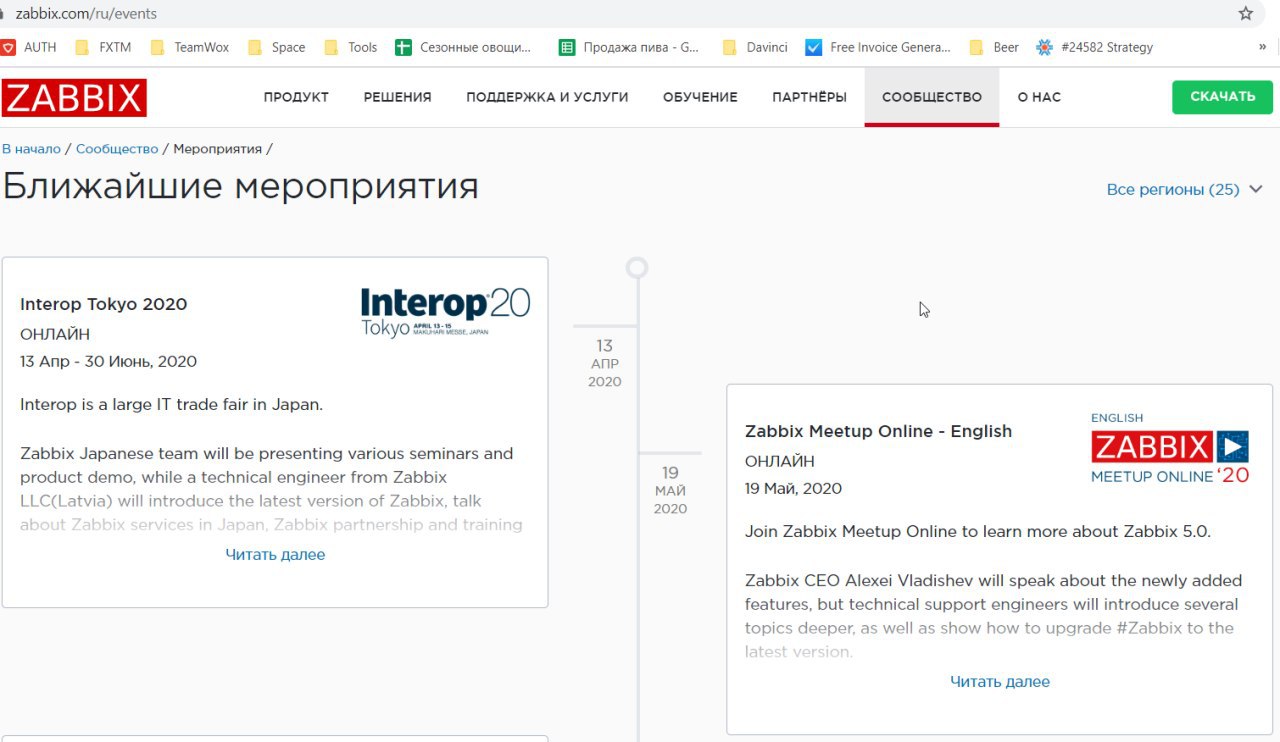Screen dimensions: 1280x742
Task: Open the СООБЩЕСТВО menu
Action: [932, 97]
